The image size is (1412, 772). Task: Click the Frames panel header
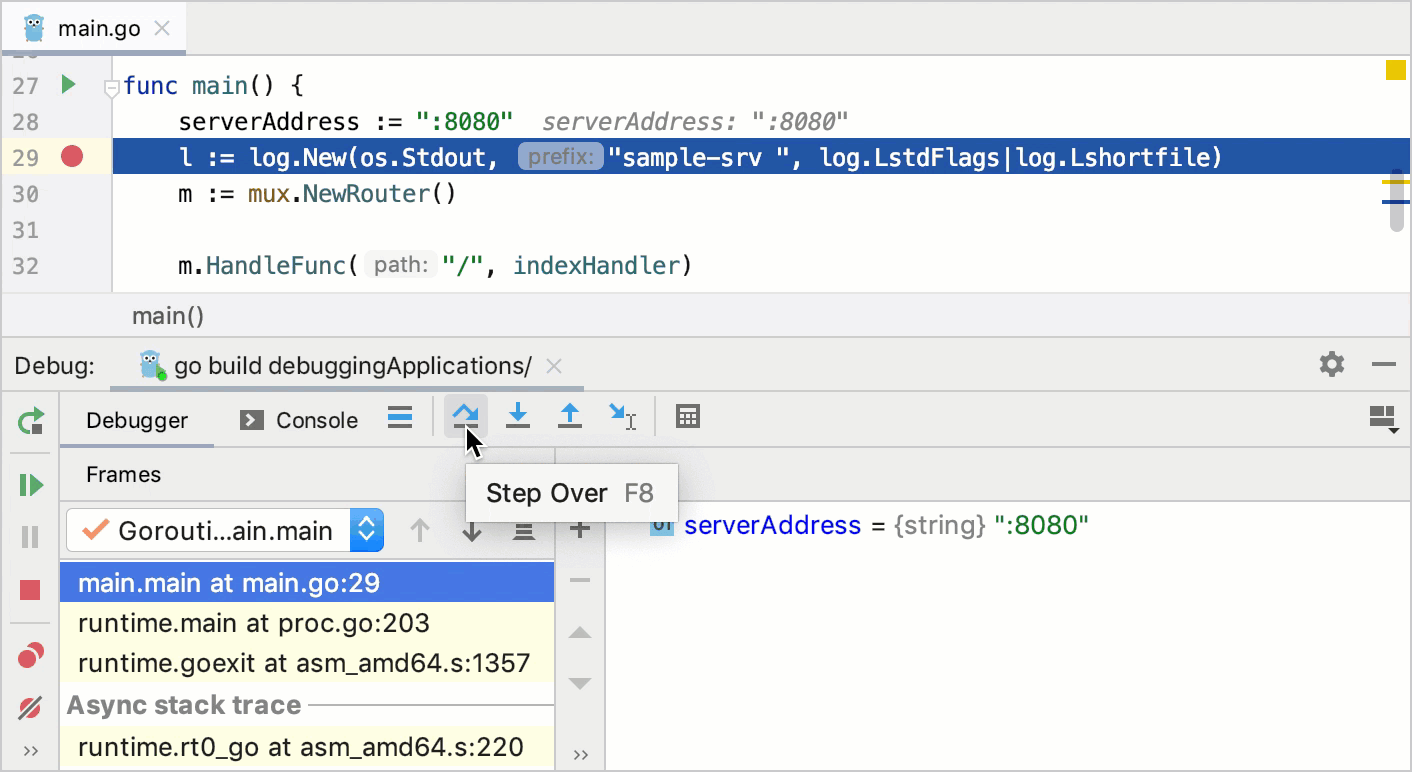[x=124, y=474]
